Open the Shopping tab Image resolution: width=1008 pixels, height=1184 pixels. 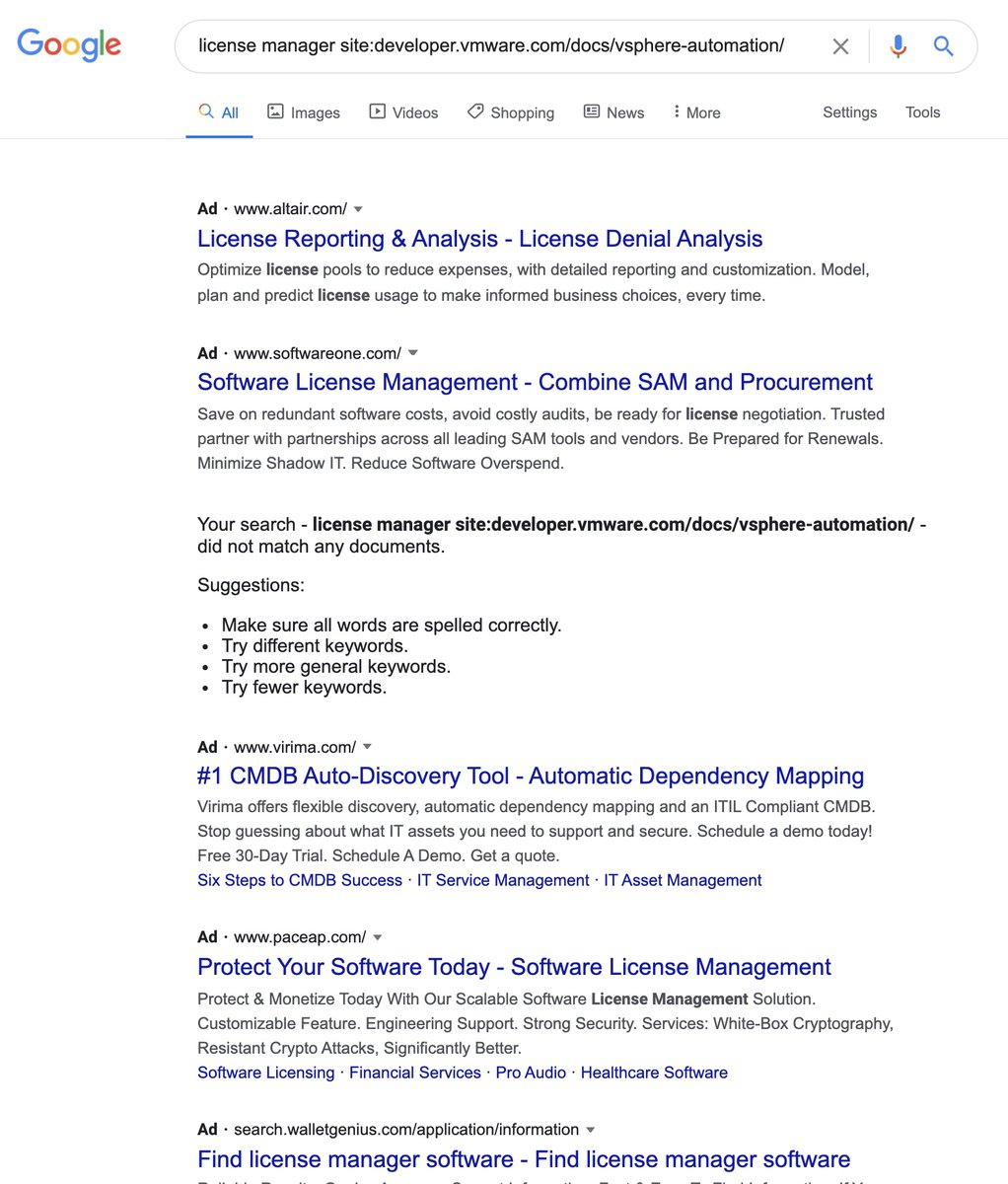[x=511, y=112]
